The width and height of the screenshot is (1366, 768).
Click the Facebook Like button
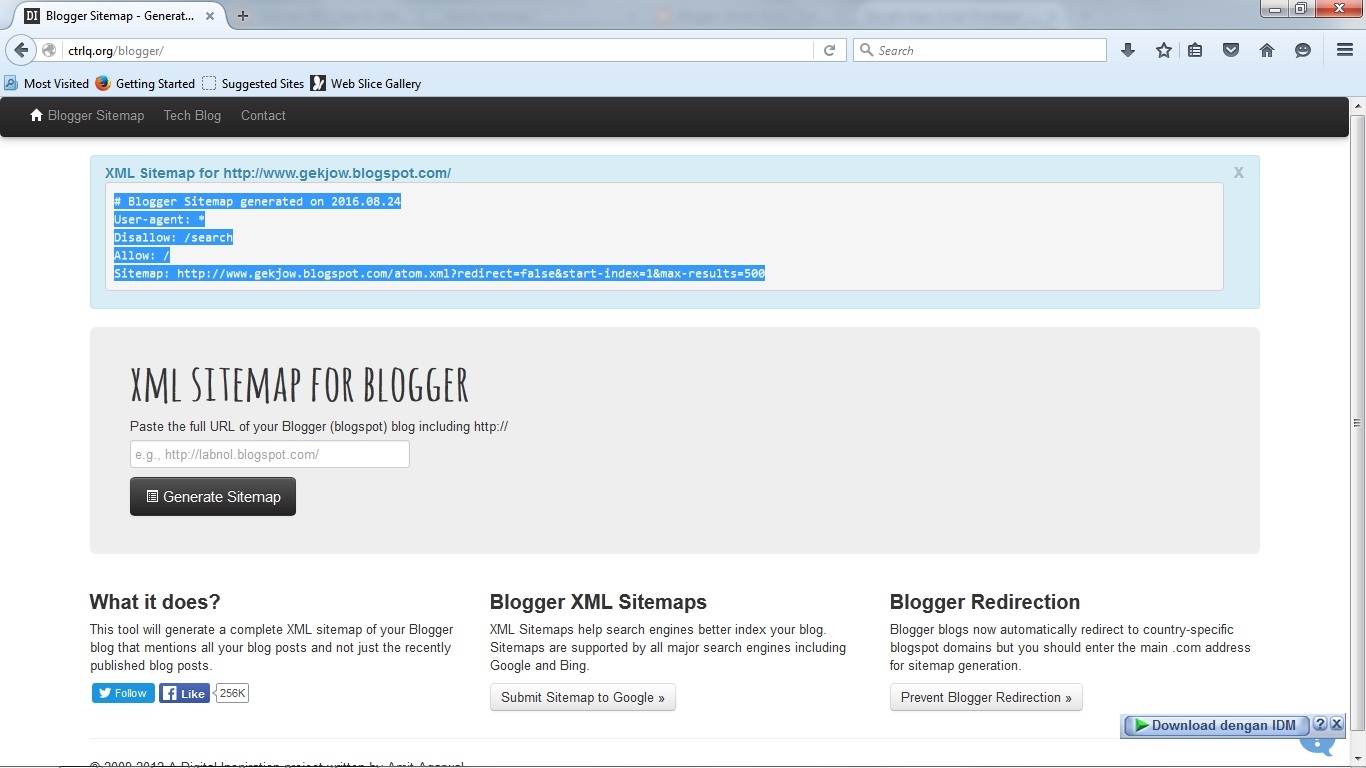point(184,693)
